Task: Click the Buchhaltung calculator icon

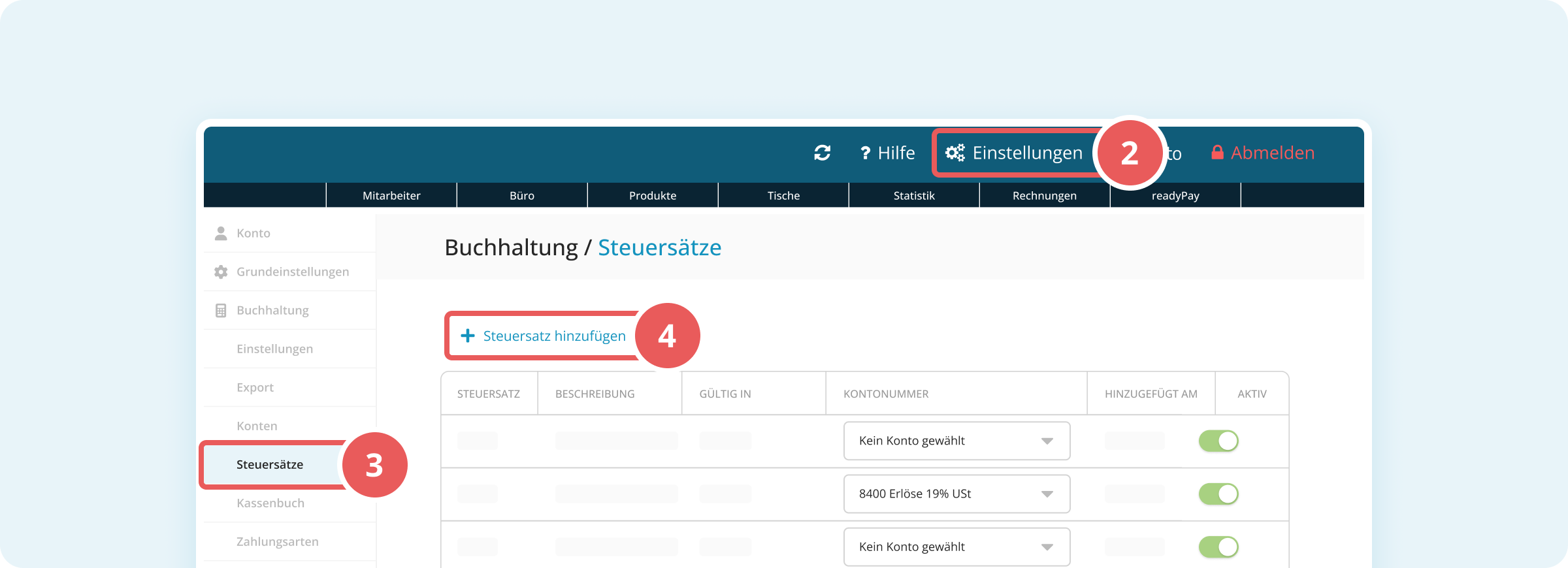Action: [x=221, y=310]
